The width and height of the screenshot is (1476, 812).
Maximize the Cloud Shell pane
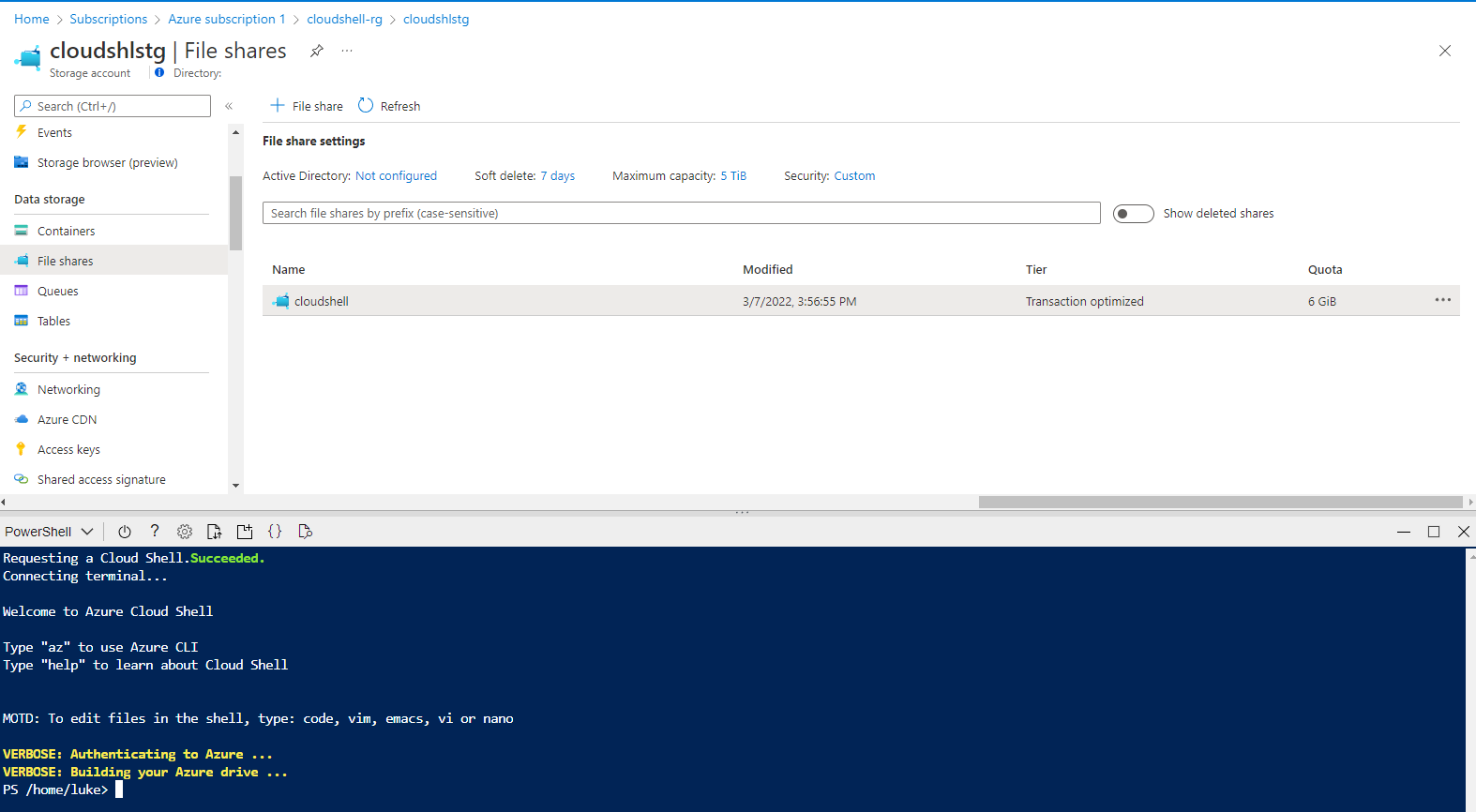1434,532
